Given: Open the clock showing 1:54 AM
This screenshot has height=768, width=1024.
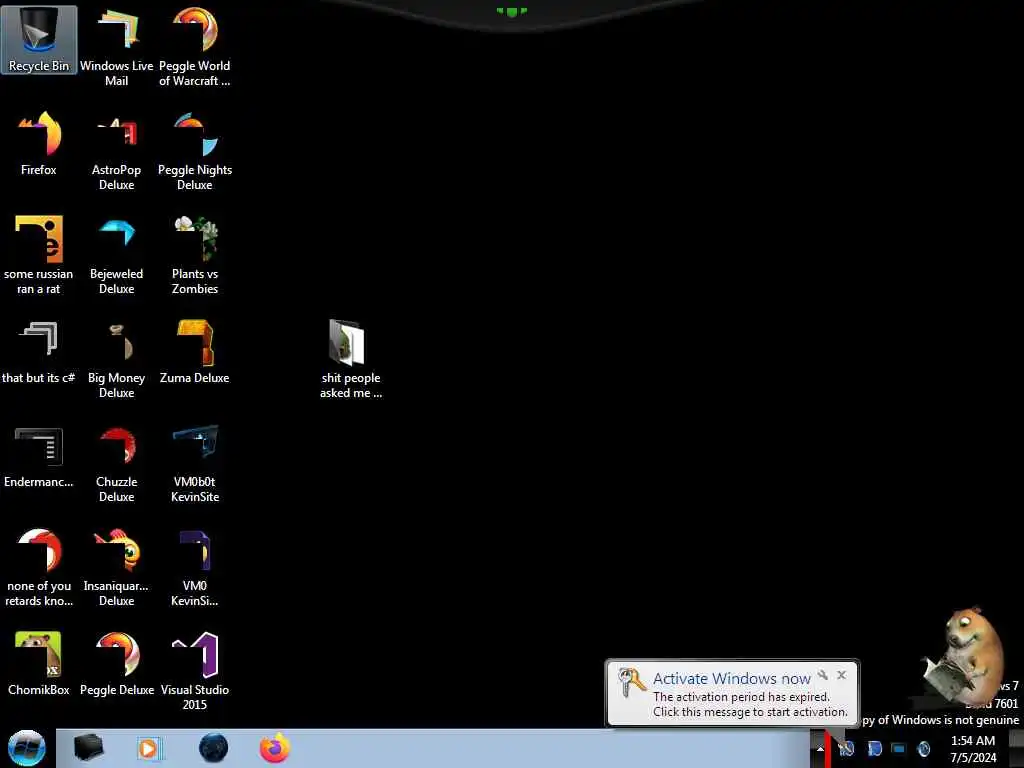Looking at the screenshot, I should click(973, 749).
